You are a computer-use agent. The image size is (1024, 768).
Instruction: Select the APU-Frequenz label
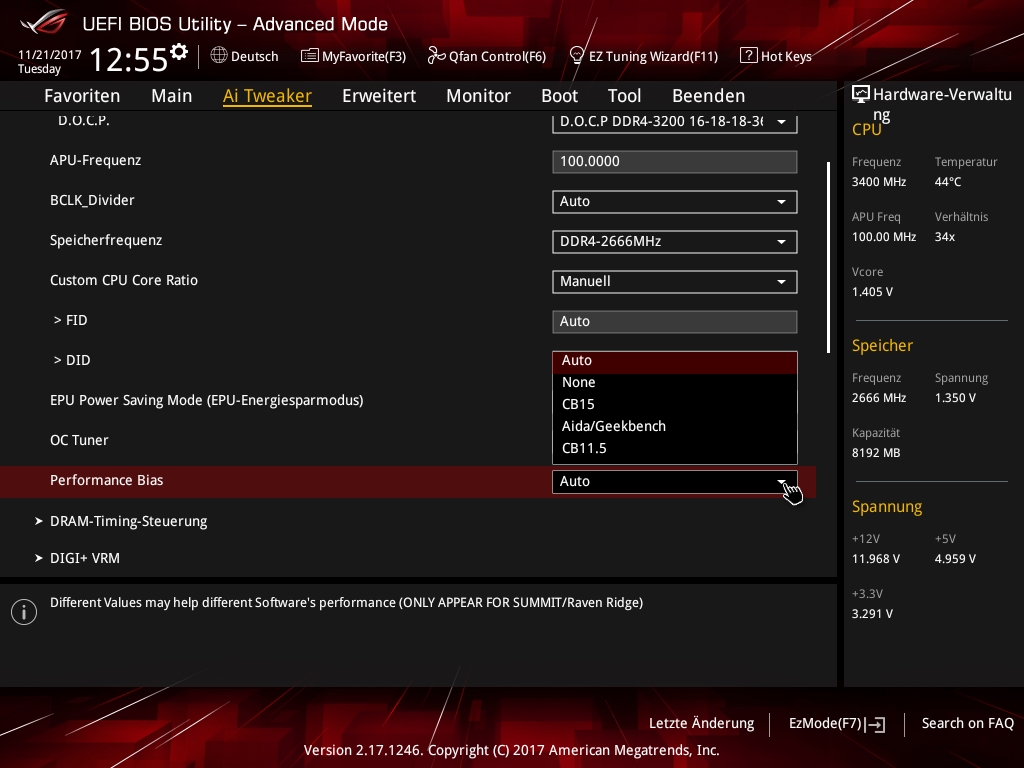(95, 161)
